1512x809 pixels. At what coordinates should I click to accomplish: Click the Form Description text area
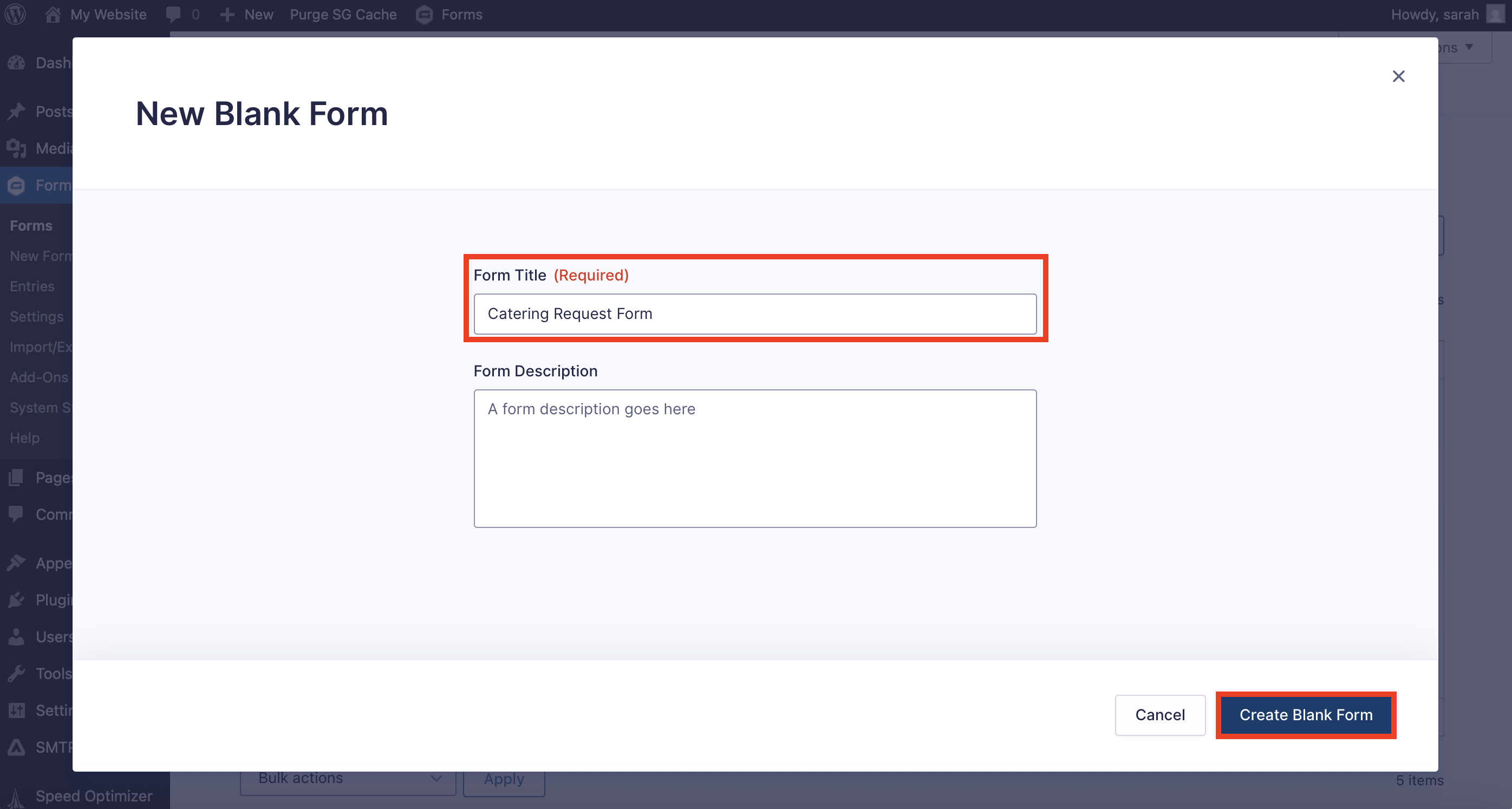754,458
